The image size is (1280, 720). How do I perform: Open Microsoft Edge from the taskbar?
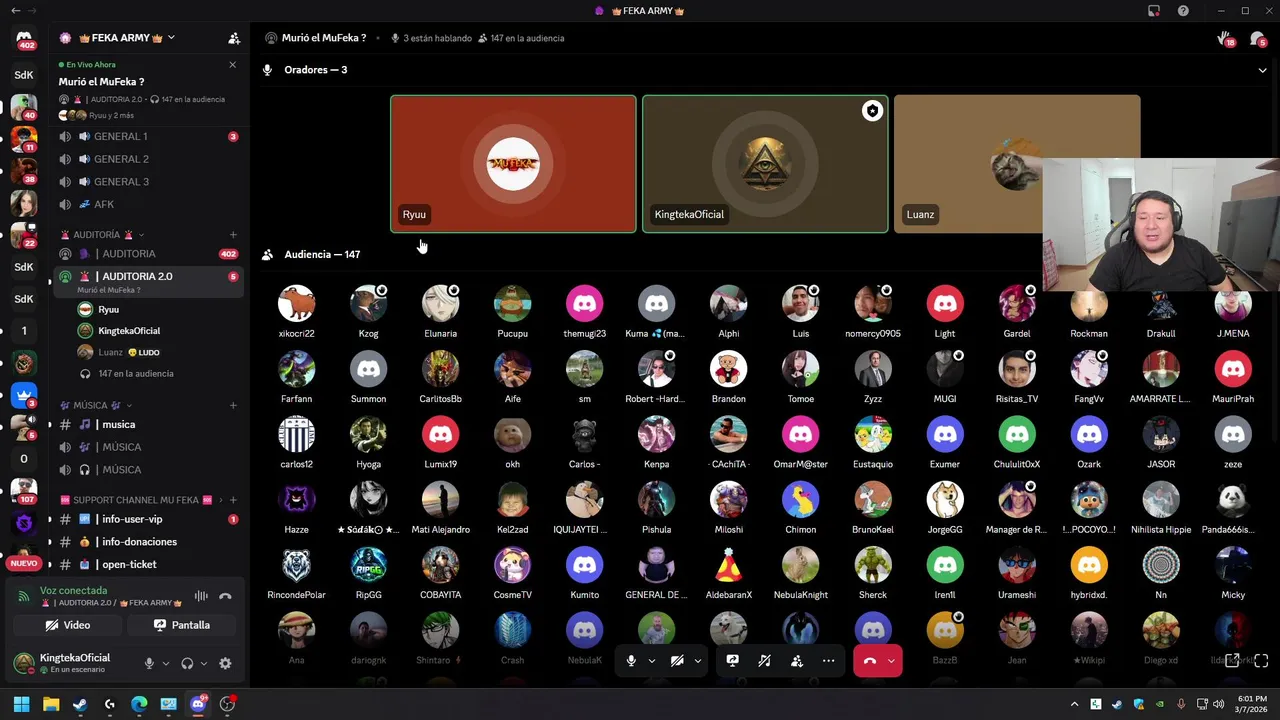click(x=139, y=704)
